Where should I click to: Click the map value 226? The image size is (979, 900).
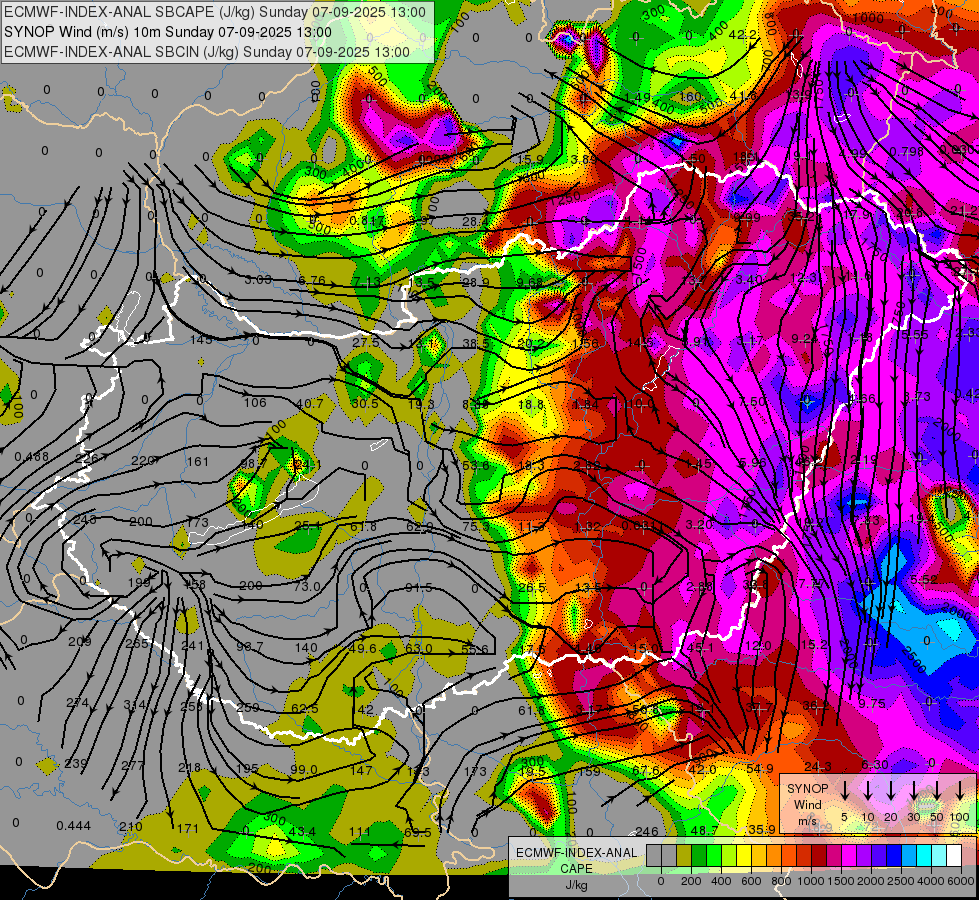(87, 458)
